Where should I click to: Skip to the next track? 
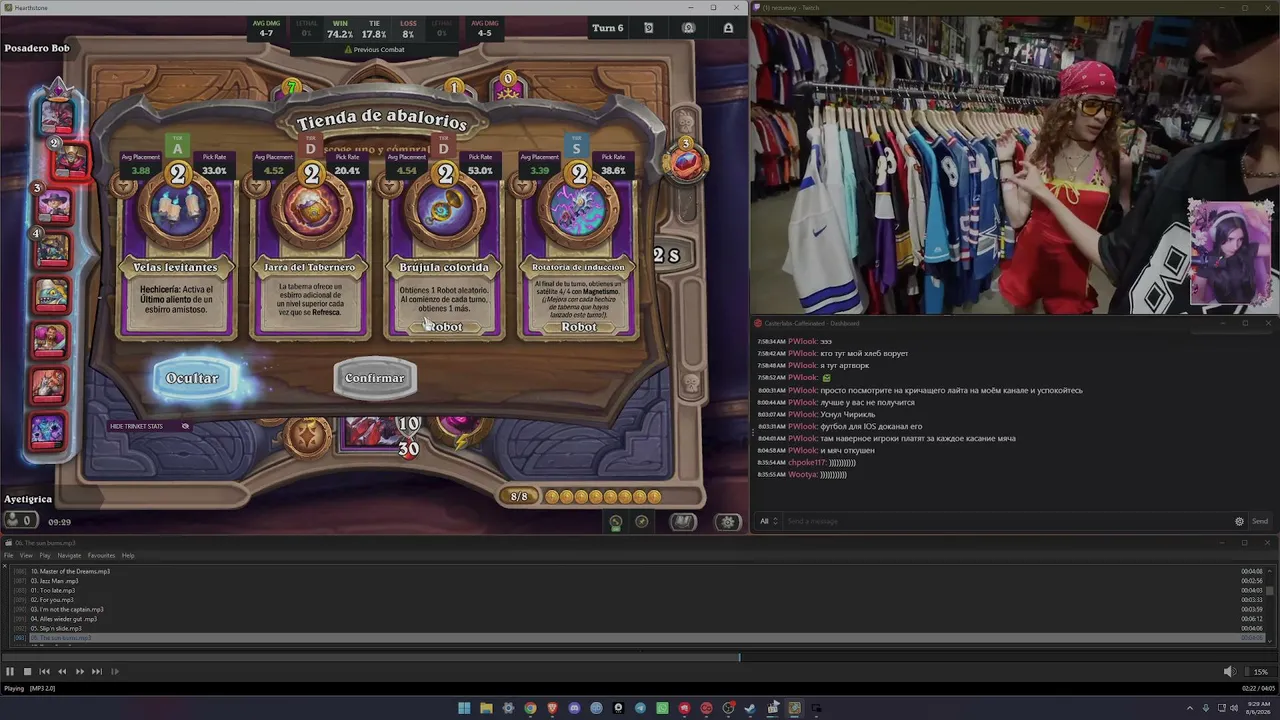coord(97,672)
